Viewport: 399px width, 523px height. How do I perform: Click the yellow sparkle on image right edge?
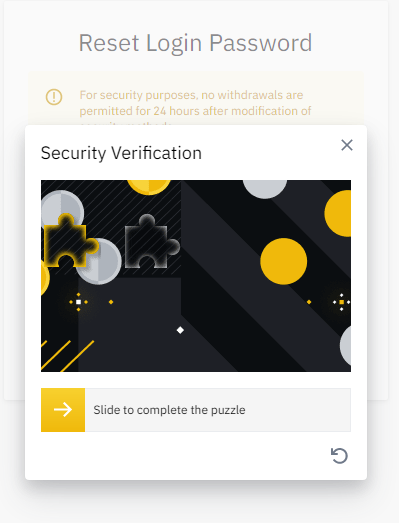pos(342,302)
